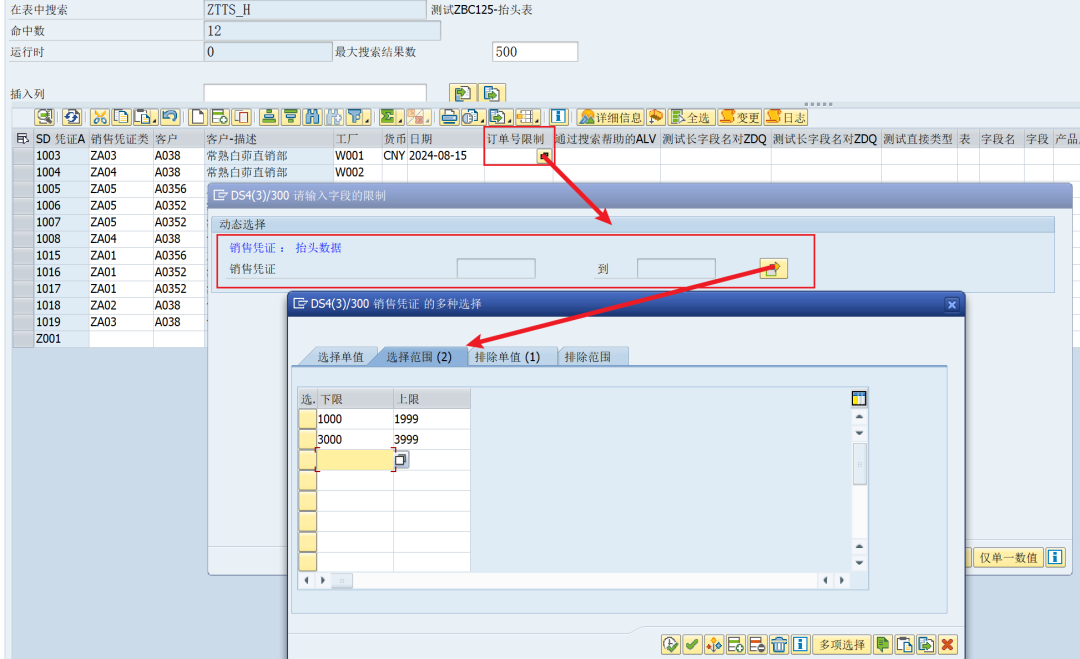Image resolution: width=1080 pixels, height=659 pixels.
Task: Print the list using the printer icon
Action: [x=449, y=117]
